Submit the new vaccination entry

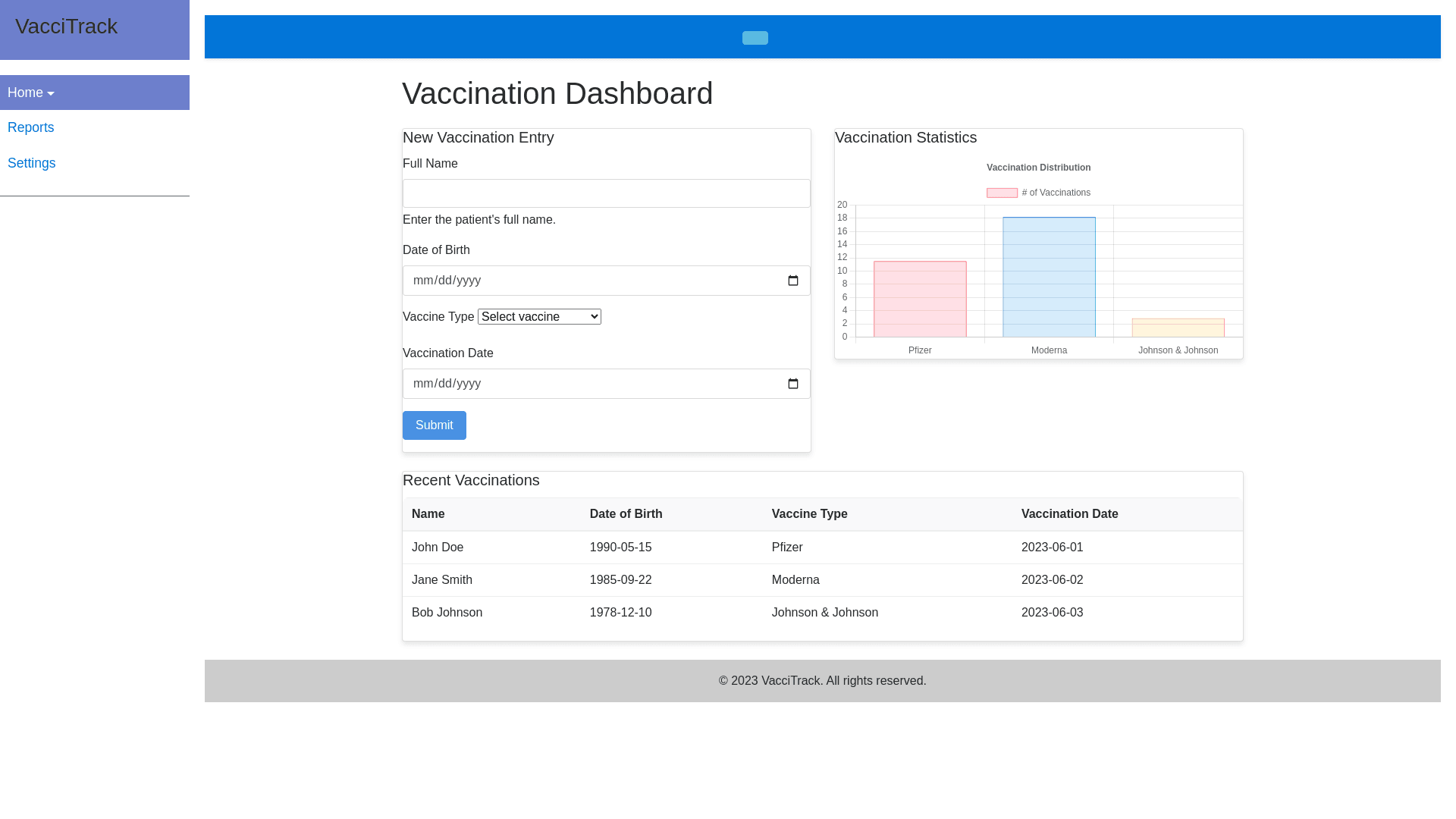(x=434, y=425)
